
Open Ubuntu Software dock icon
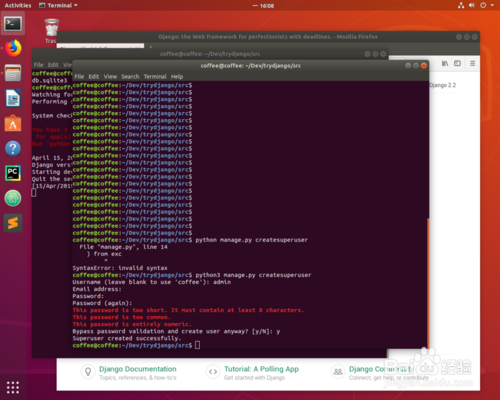coord(13,124)
